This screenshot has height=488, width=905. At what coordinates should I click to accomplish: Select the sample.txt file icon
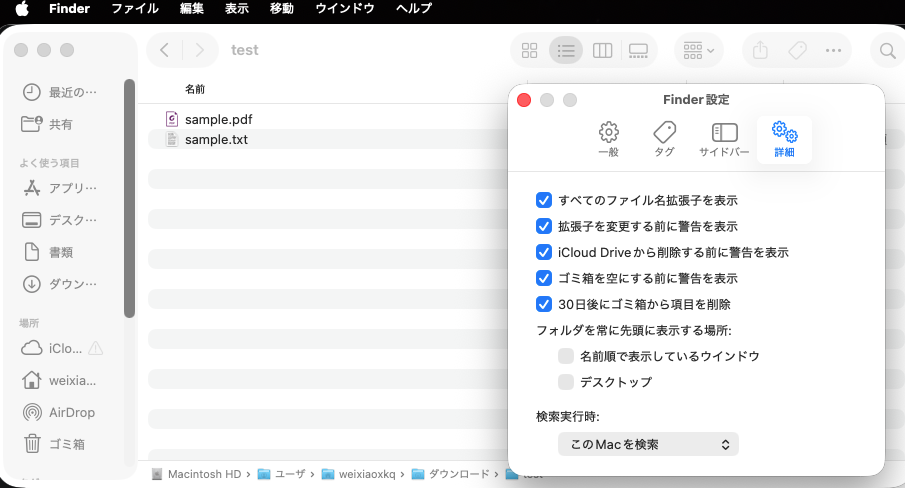coord(172,139)
